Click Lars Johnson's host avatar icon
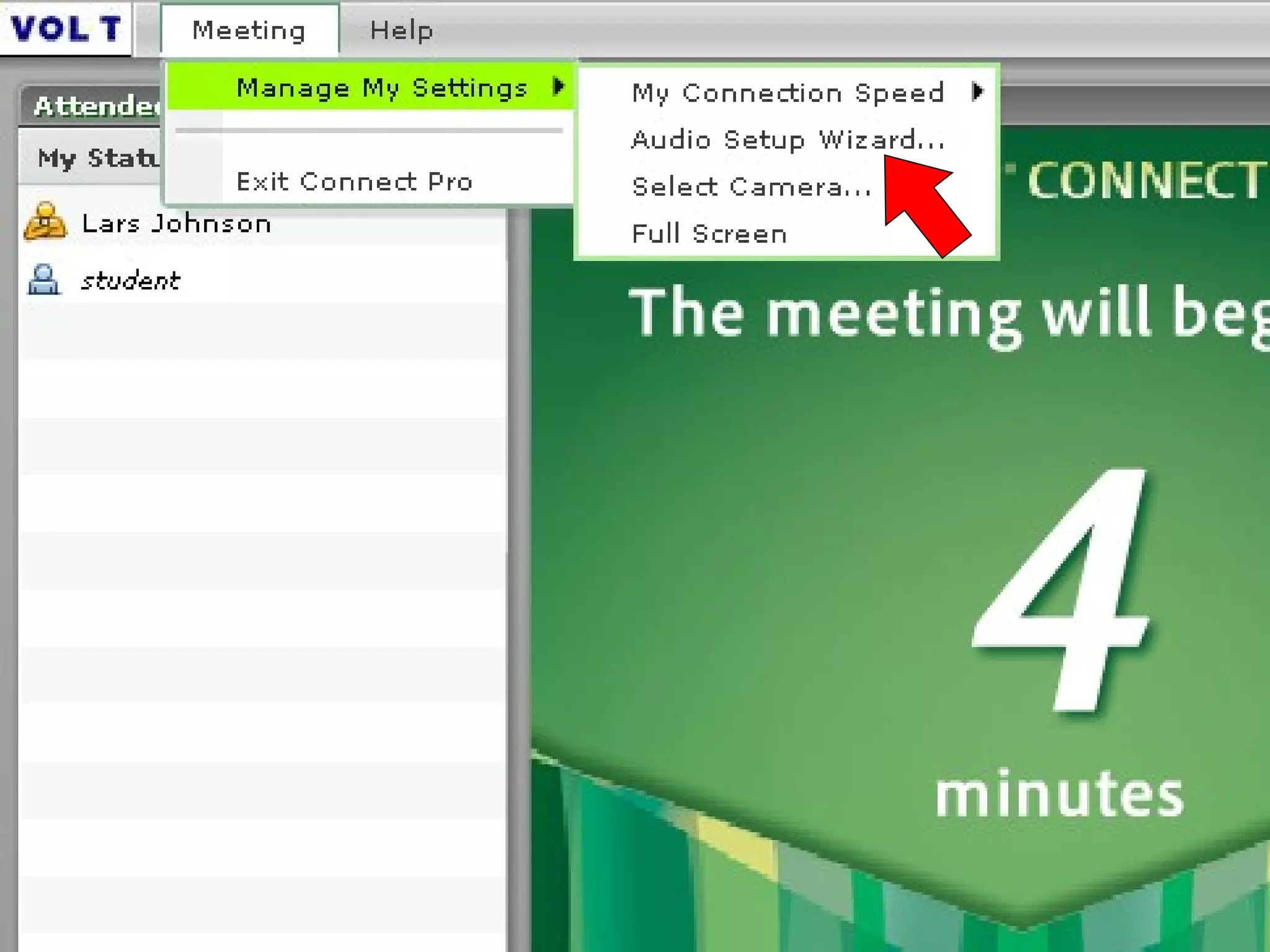The width and height of the screenshot is (1270, 952). tap(45, 222)
